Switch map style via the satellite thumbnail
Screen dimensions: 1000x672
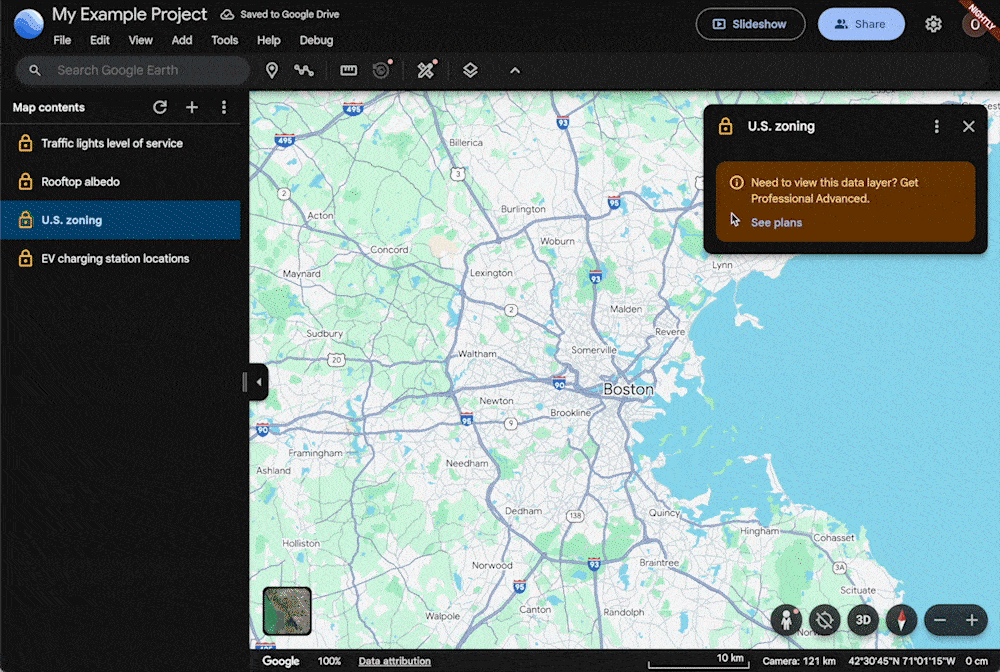[287, 611]
